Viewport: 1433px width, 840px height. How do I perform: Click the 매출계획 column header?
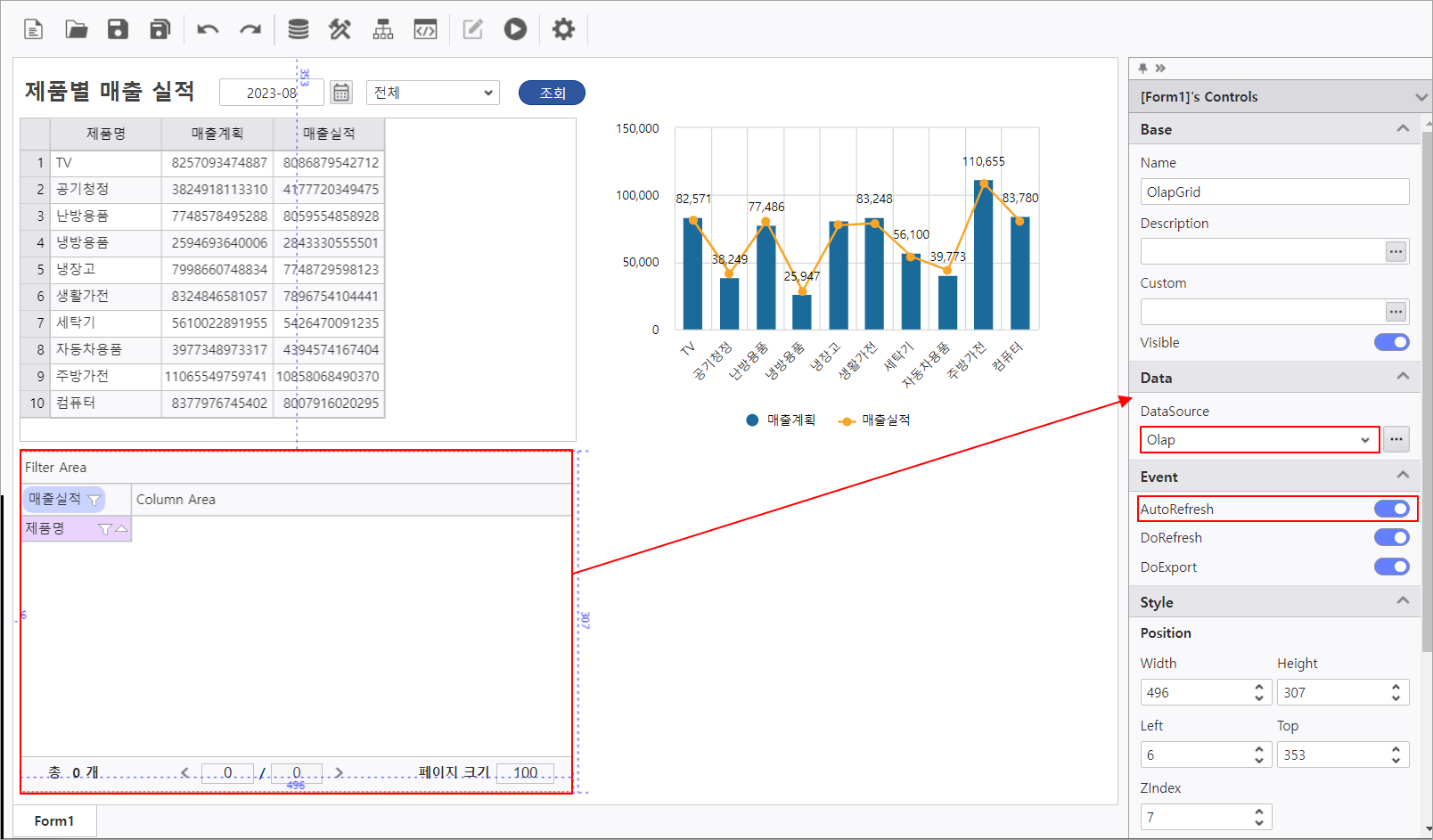pyautogui.click(x=217, y=134)
